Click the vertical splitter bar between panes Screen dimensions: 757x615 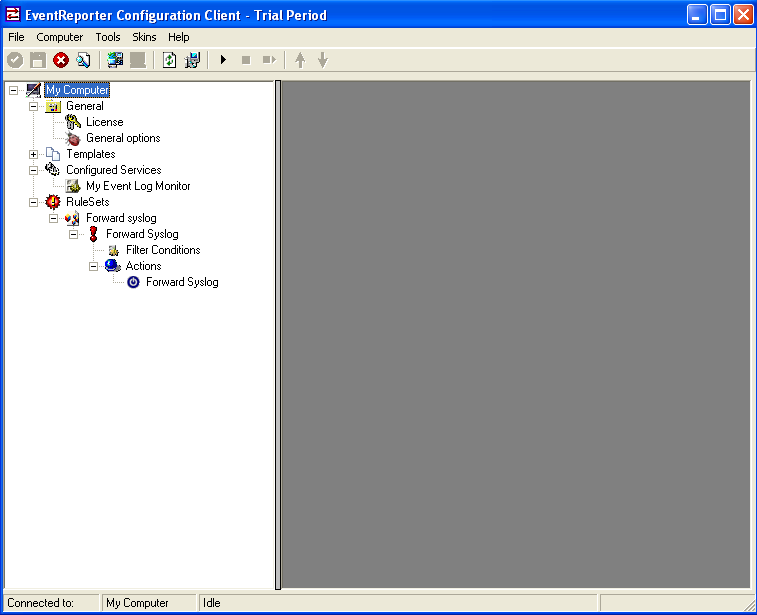tap(278, 335)
